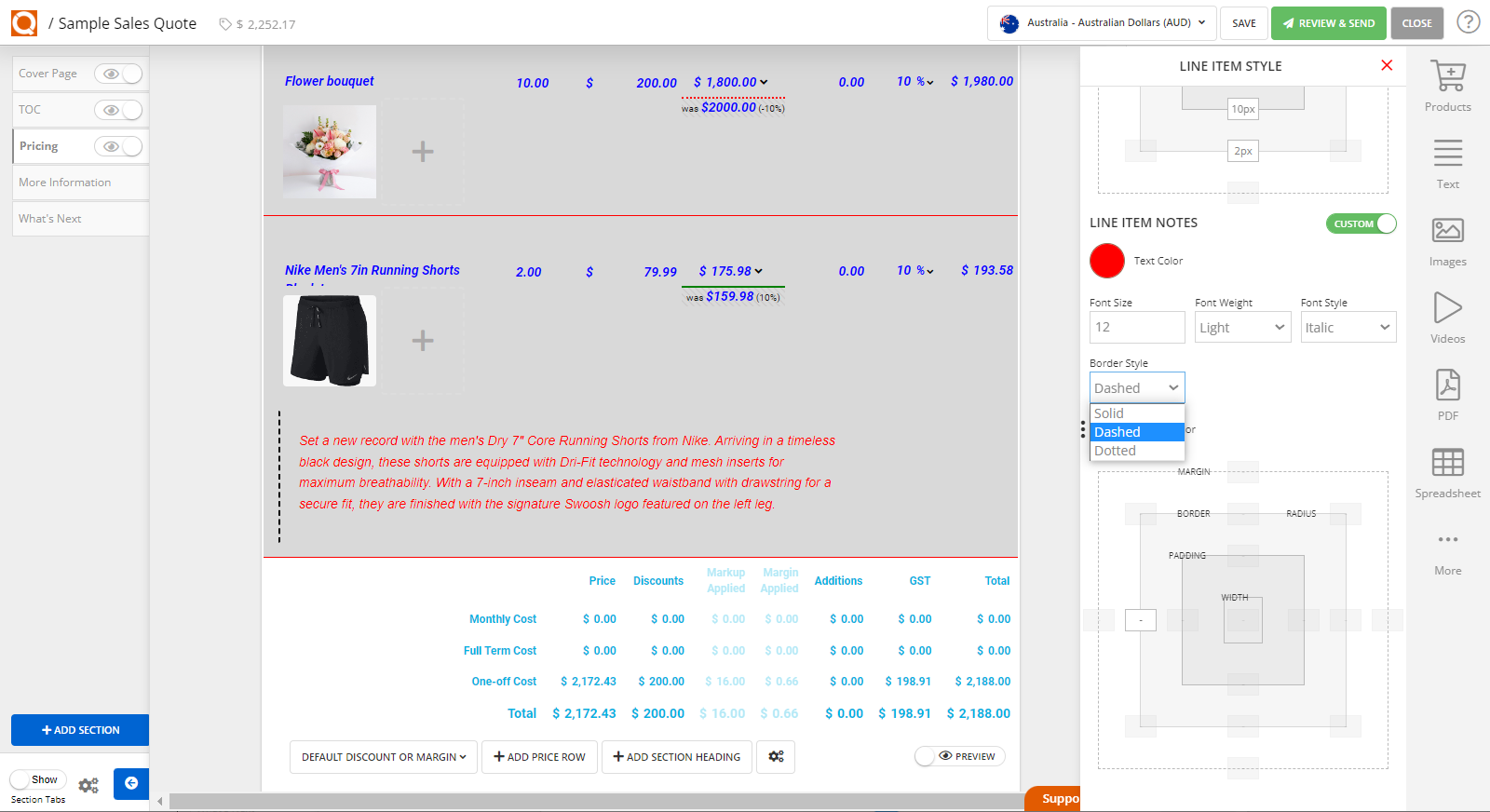The height and width of the screenshot is (812, 1490).
Task: Click the help question mark icon
Action: [1469, 21]
